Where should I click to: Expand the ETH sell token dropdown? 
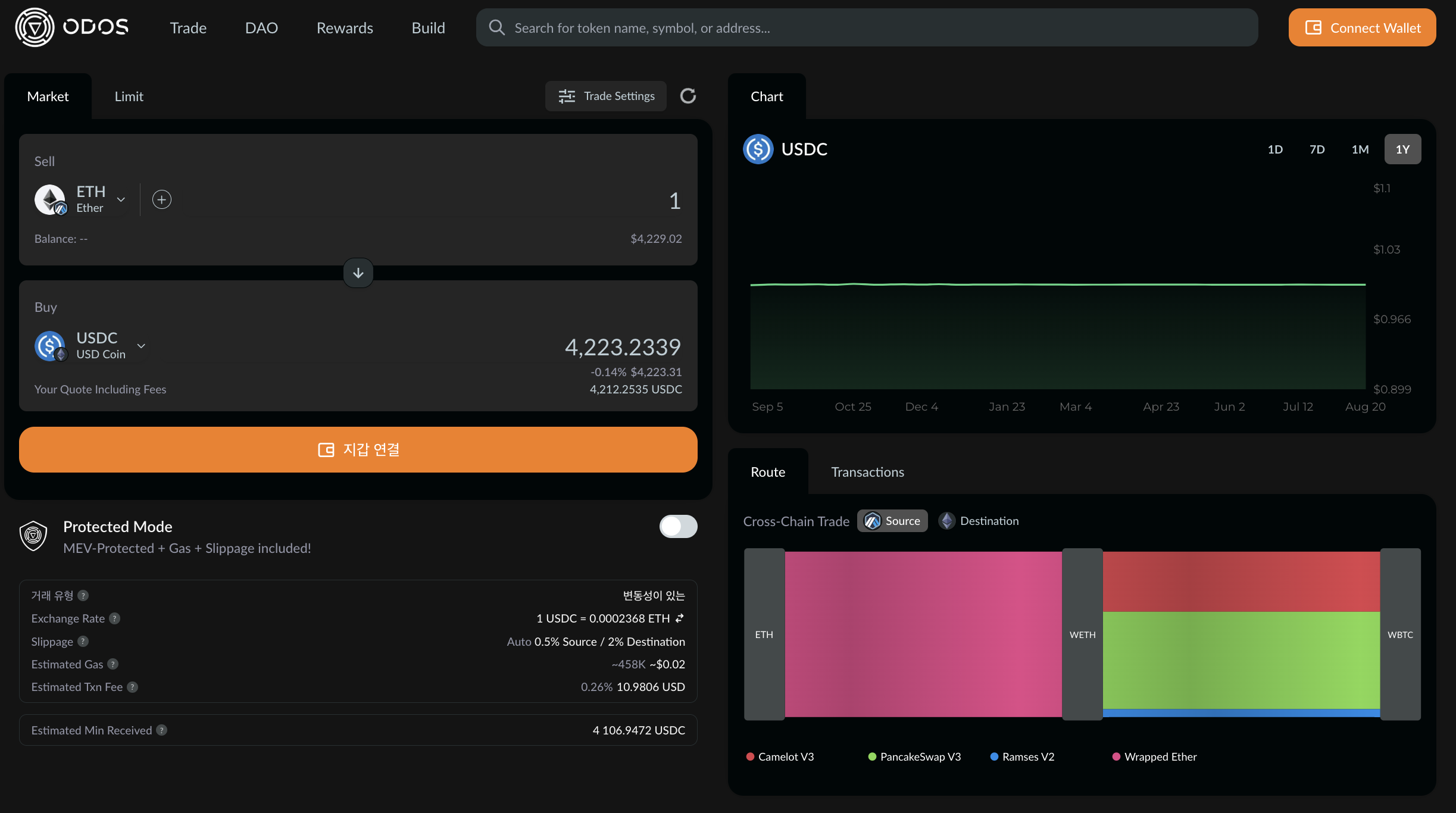click(x=121, y=199)
